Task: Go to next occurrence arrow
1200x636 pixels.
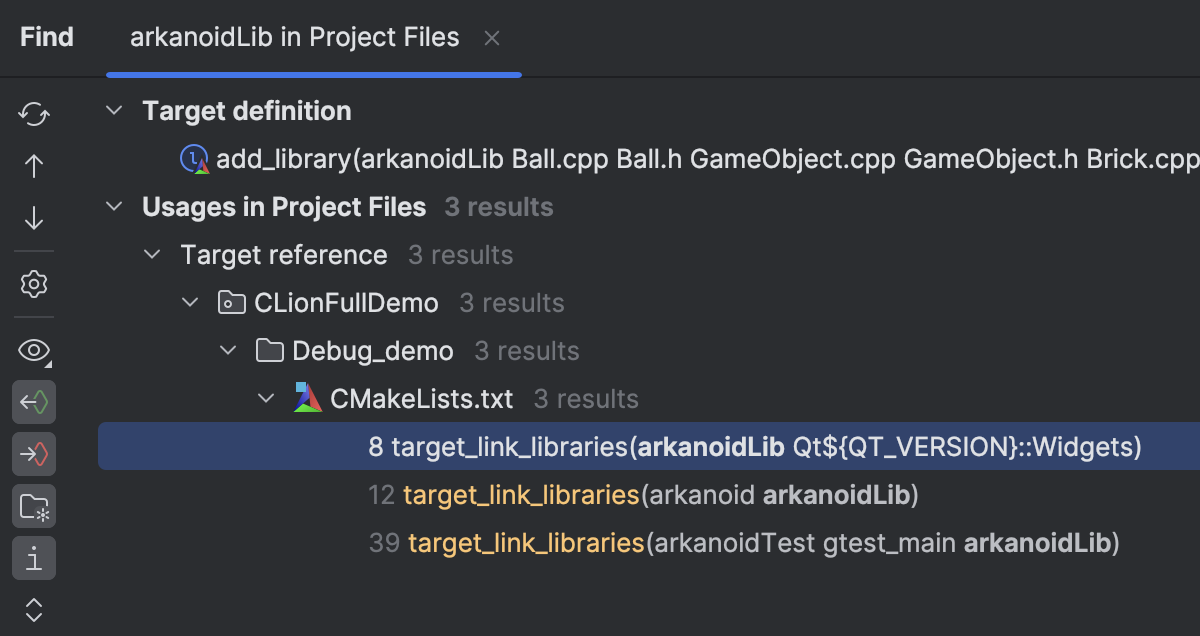Action: pyautogui.click(x=34, y=218)
